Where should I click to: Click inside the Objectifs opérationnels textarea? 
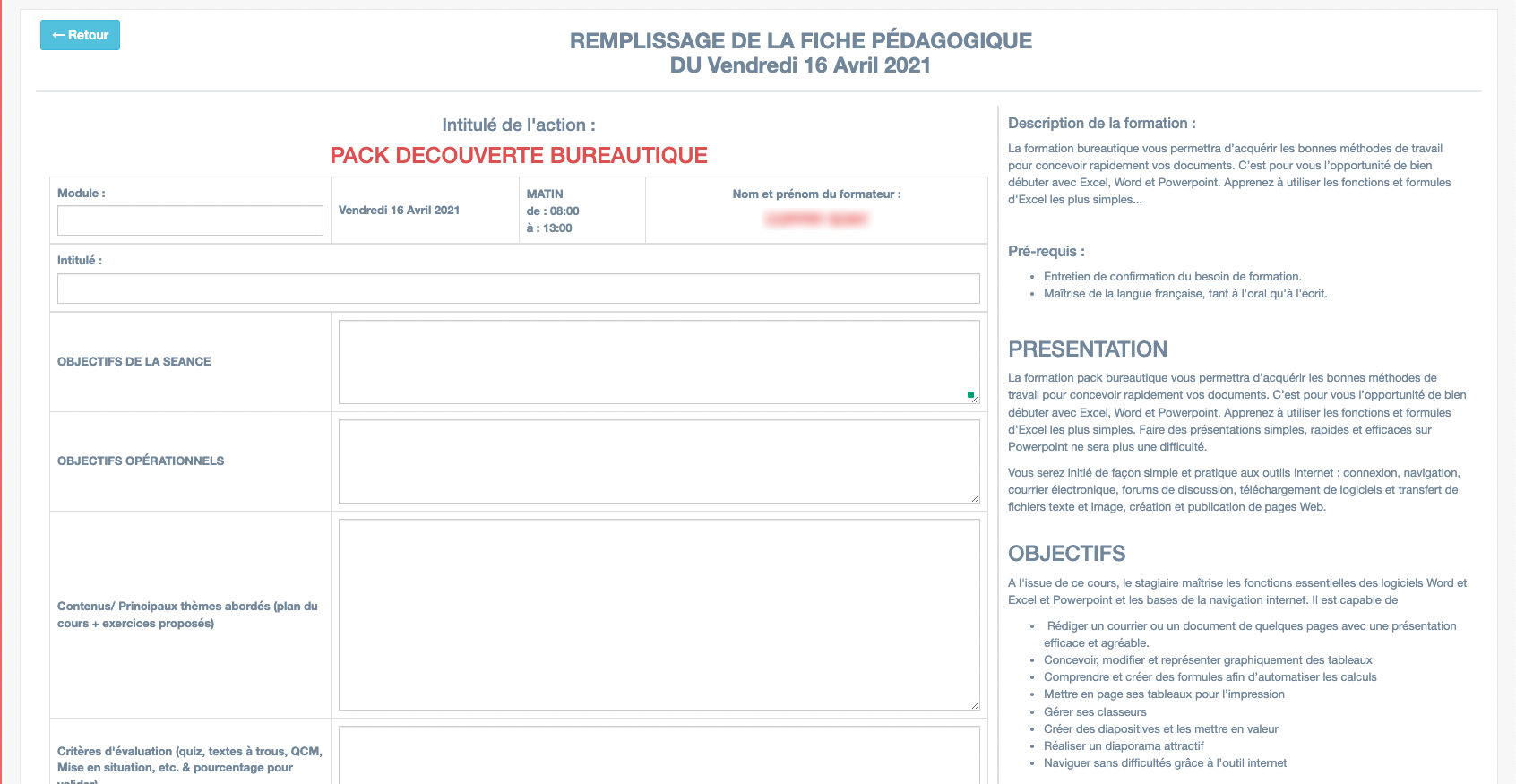click(x=658, y=461)
